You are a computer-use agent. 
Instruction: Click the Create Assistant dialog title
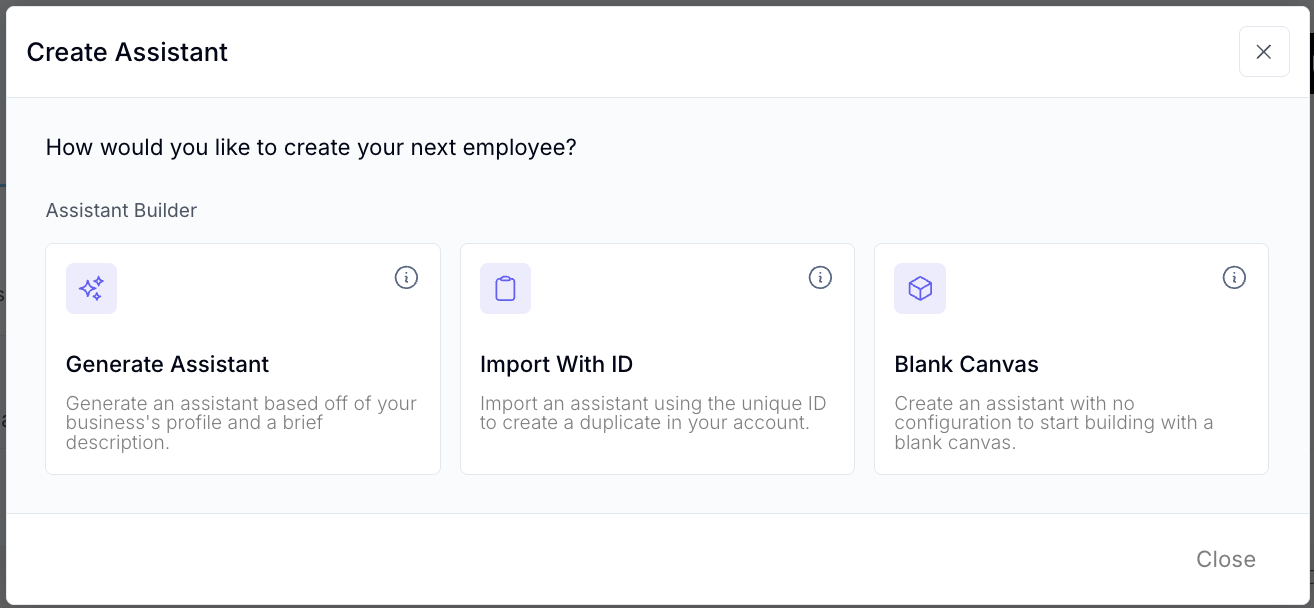tap(127, 52)
